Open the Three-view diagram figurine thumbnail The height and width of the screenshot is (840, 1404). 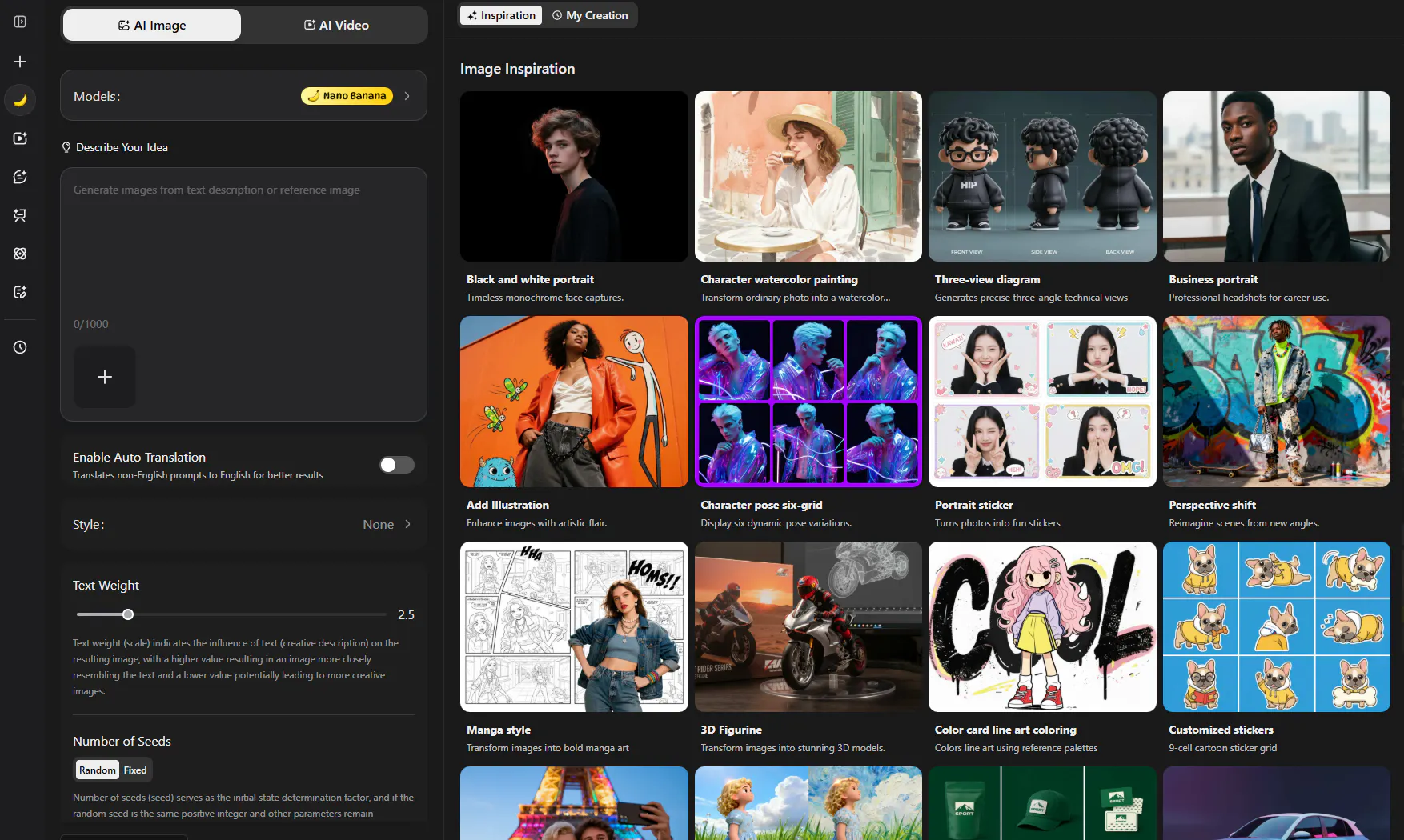point(1042,176)
